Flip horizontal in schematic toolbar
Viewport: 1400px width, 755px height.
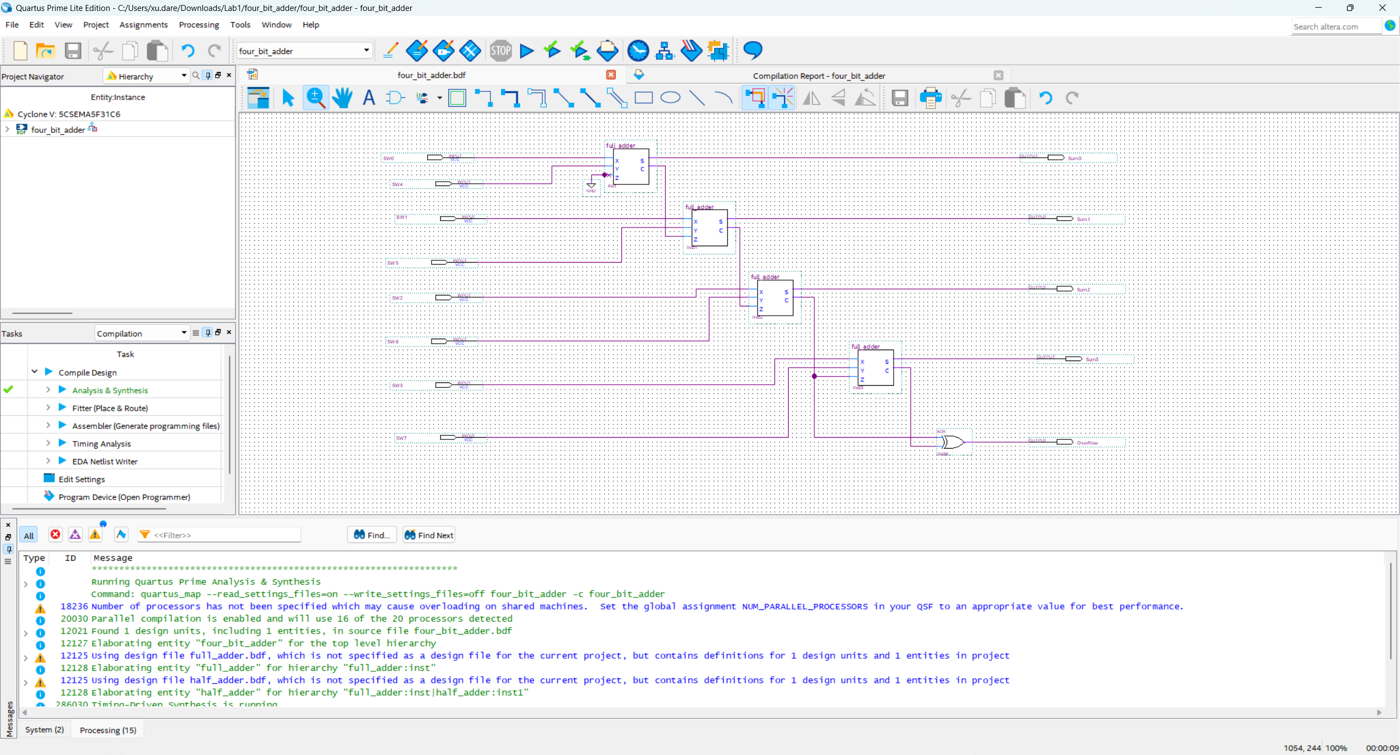pyautogui.click(x=812, y=98)
